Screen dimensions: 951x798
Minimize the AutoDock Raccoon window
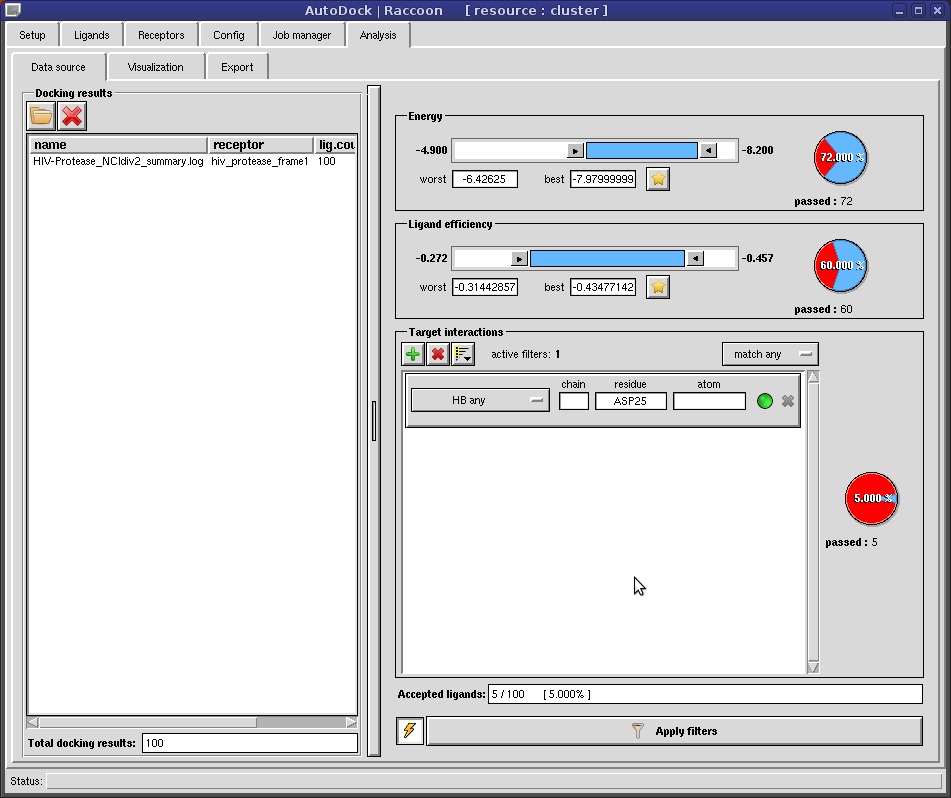click(x=900, y=11)
